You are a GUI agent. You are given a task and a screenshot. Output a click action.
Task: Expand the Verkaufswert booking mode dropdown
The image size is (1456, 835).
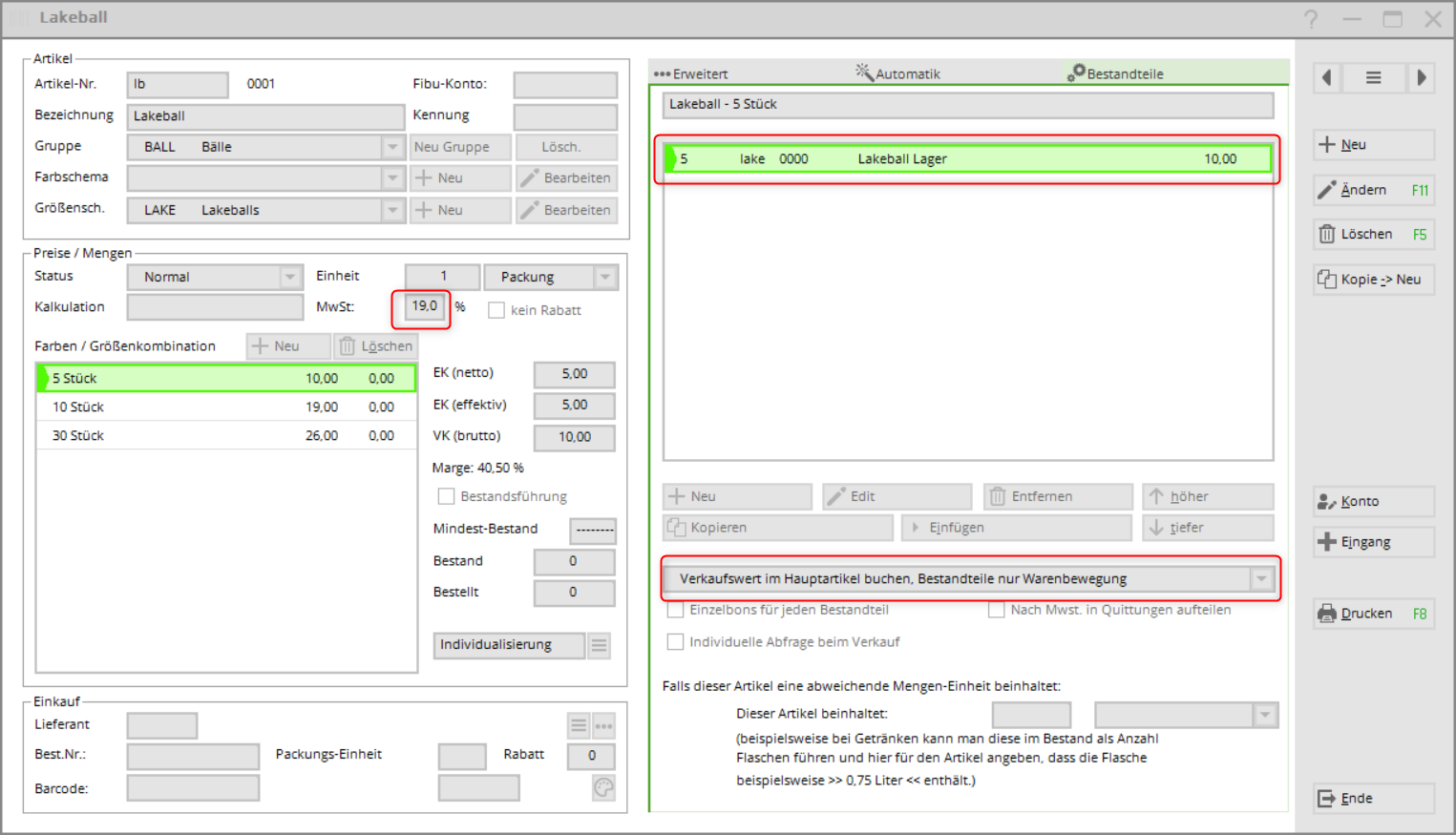click(x=1261, y=579)
